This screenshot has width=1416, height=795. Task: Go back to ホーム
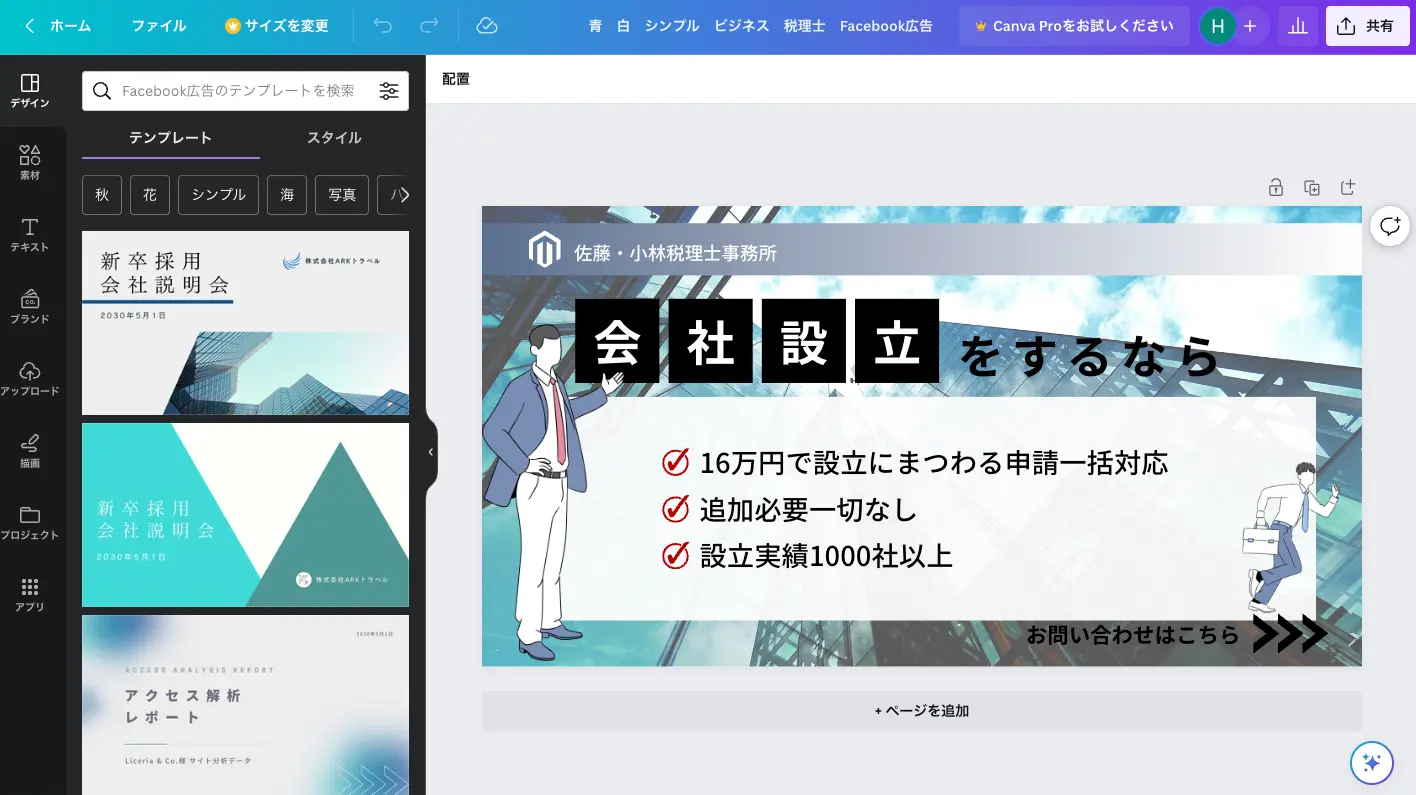58,26
